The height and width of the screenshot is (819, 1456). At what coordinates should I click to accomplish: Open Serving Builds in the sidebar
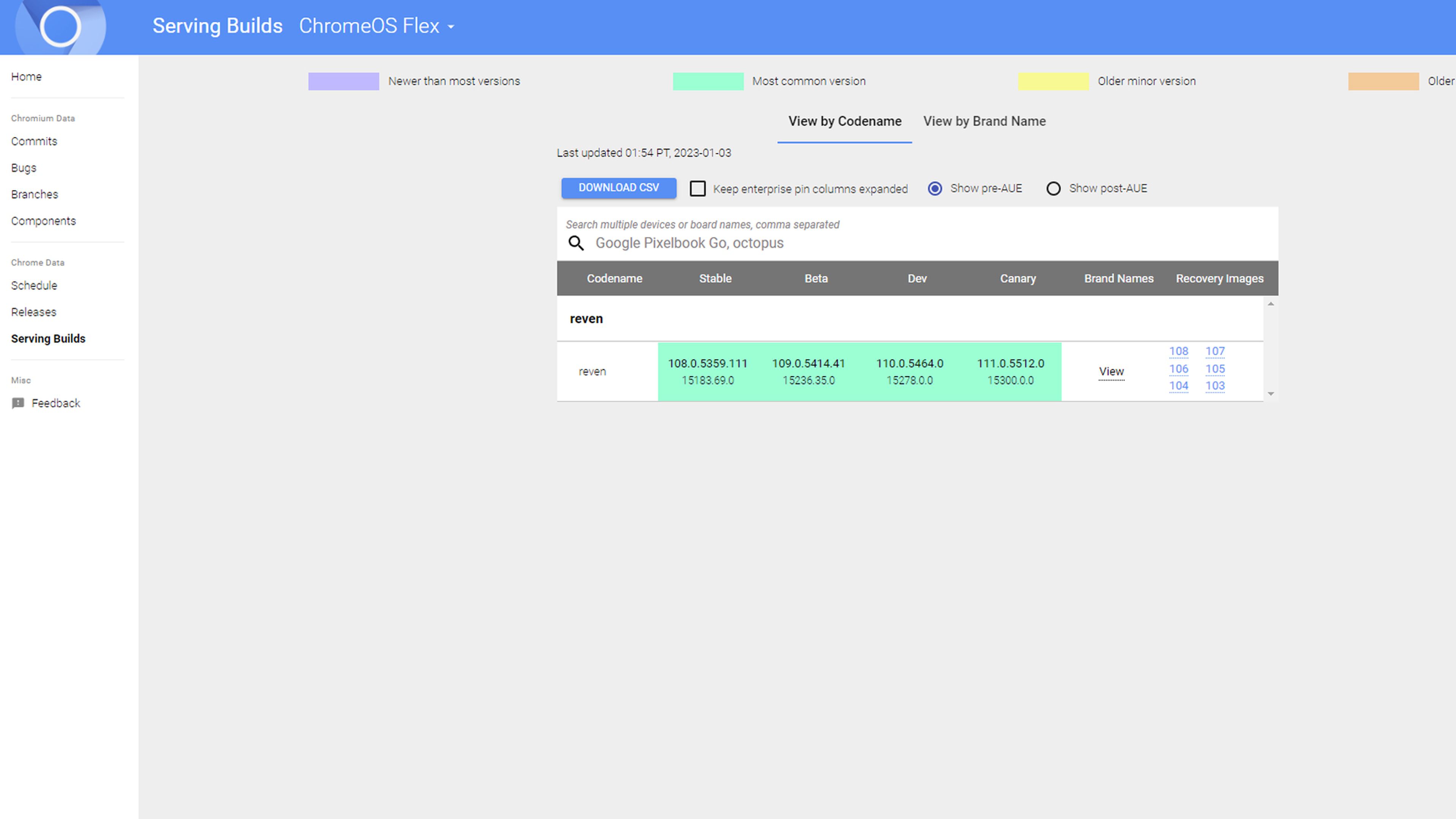click(x=48, y=339)
